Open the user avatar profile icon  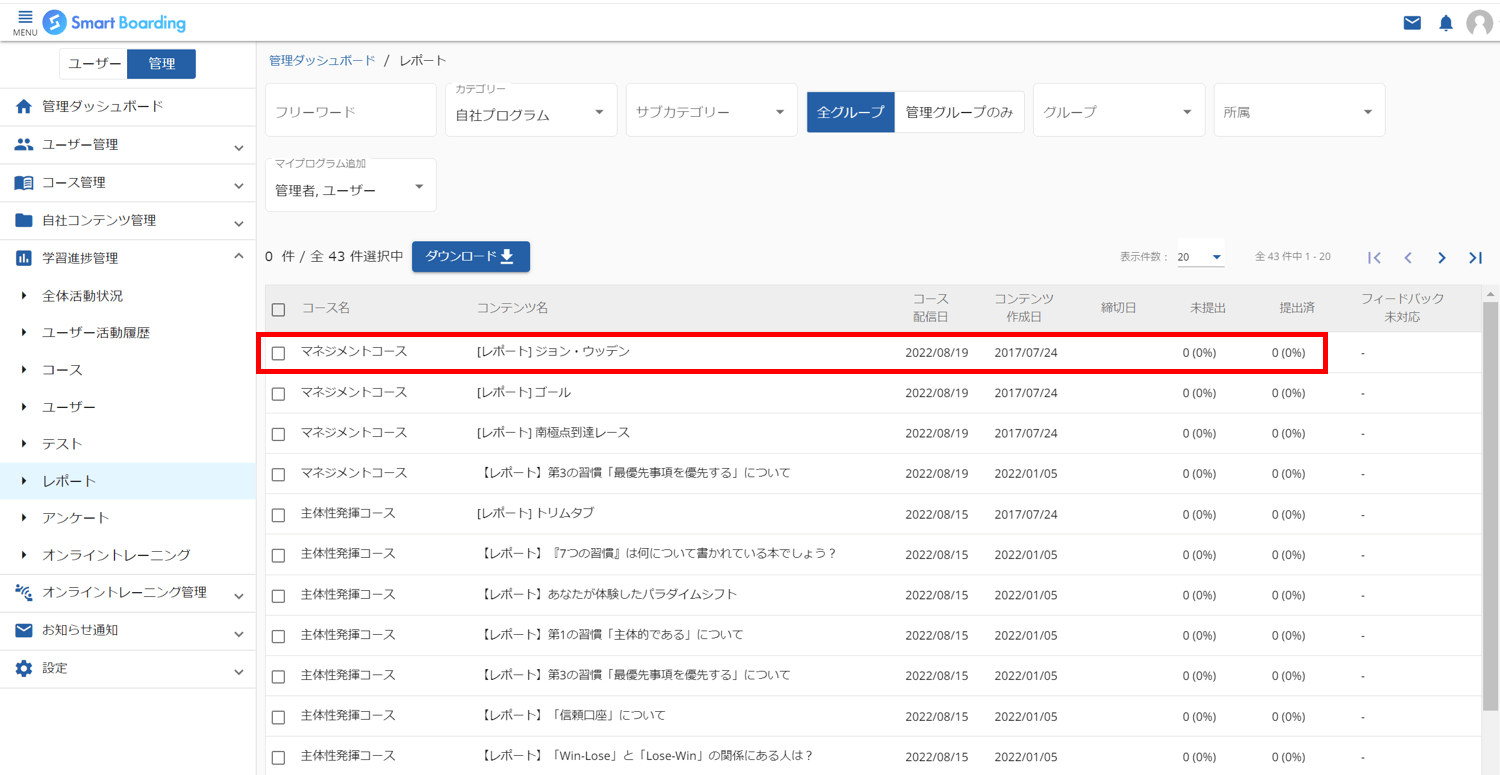tap(1480, 23)
